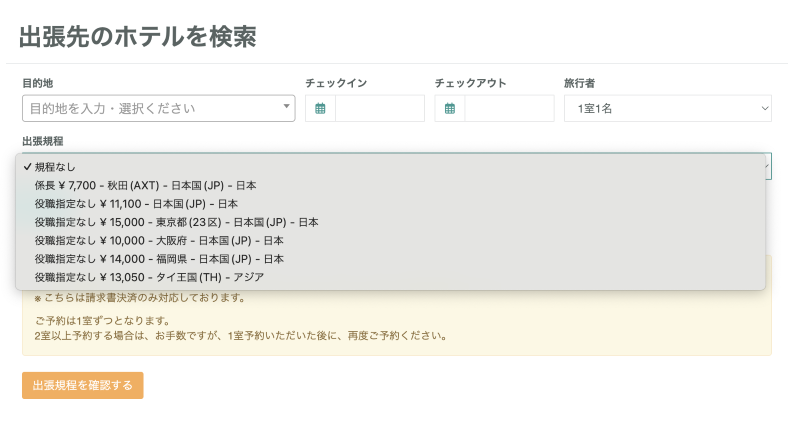Screen dimensions: 800x421
Task: Click the 出張規程を確認する button
Action: (83, 385)
